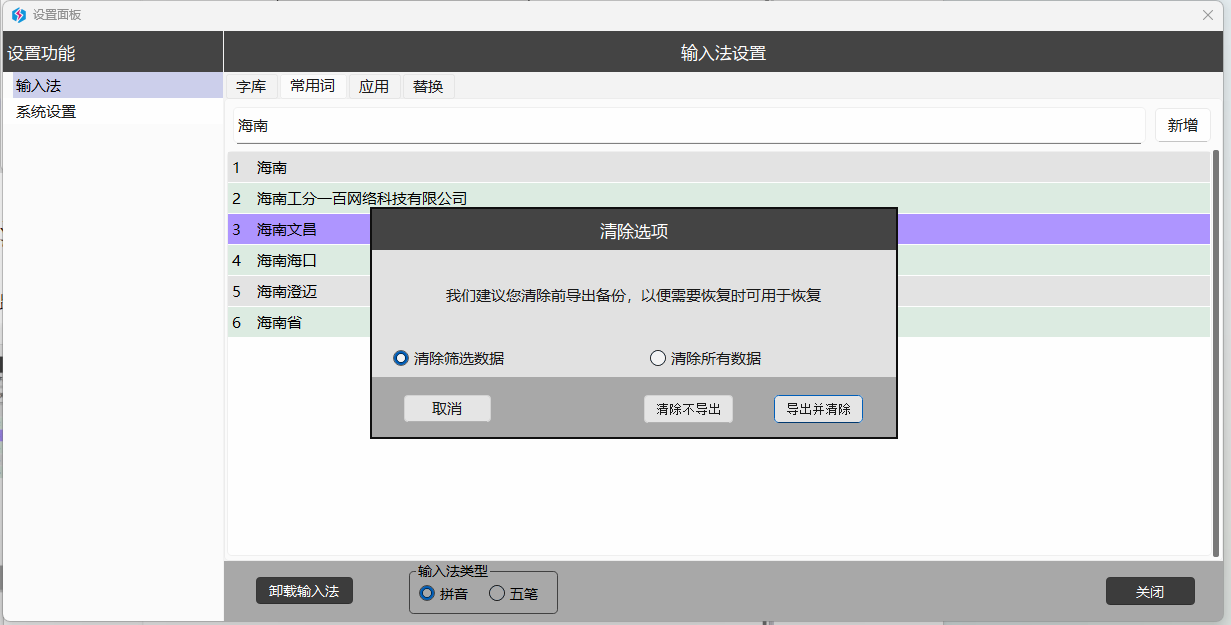Switch to the 字库 tab

coord(251,87)
